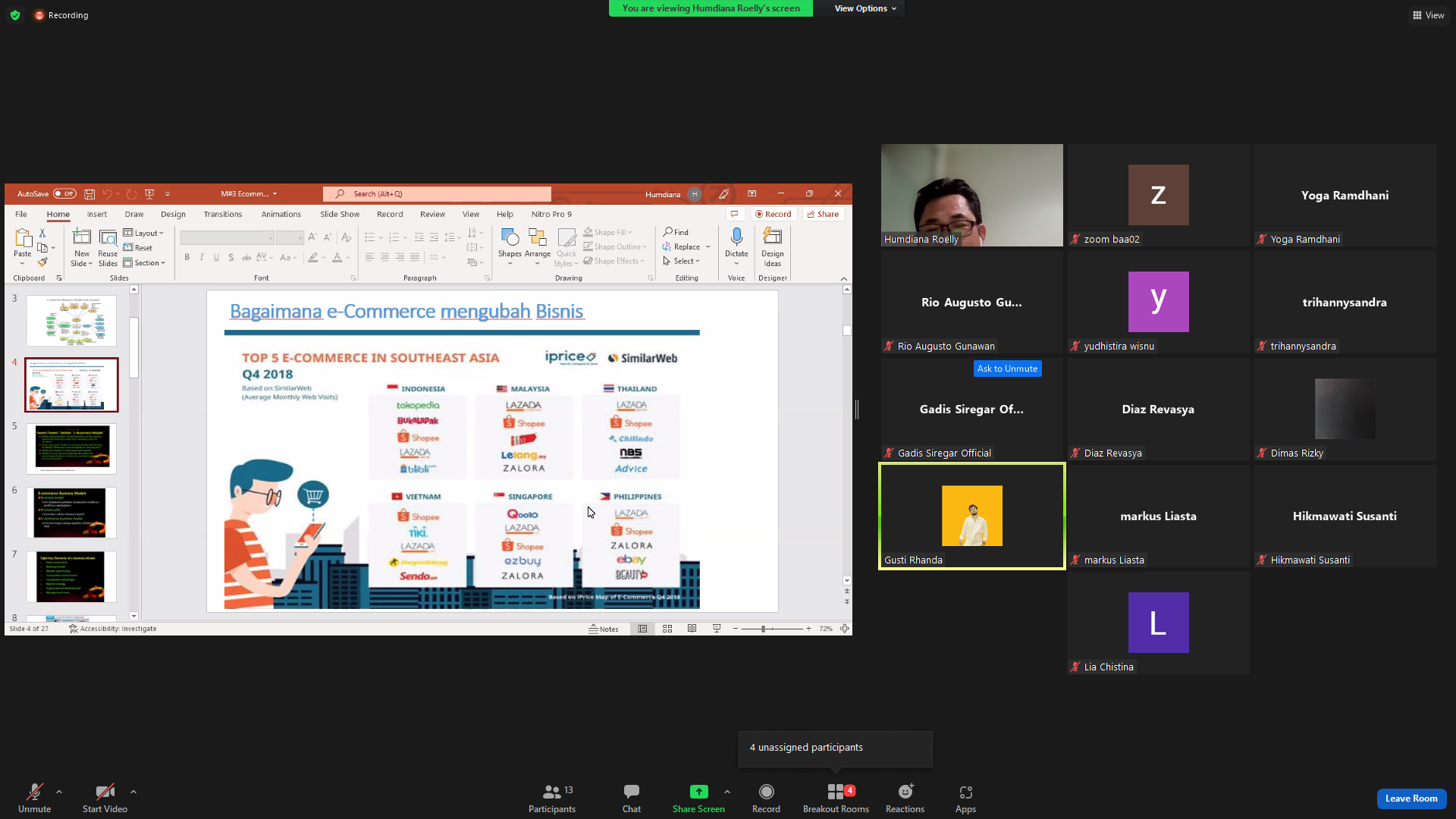Start recording with Zoom Record button

click(x=766, y=798)
